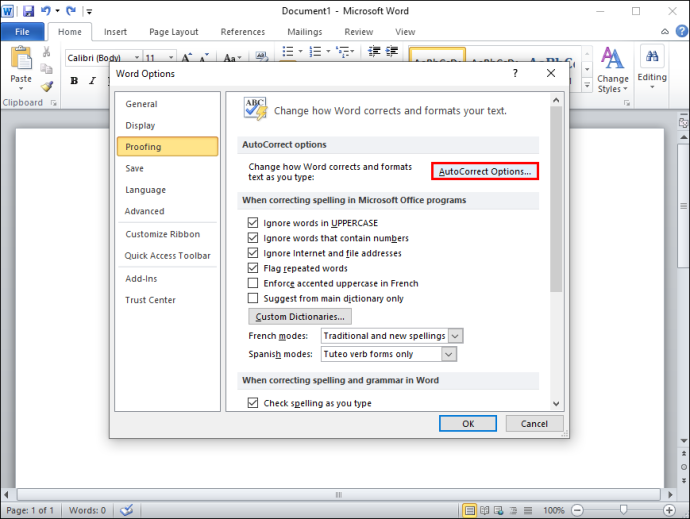Open the File tab
690x519 pixels.
(22, 32)
